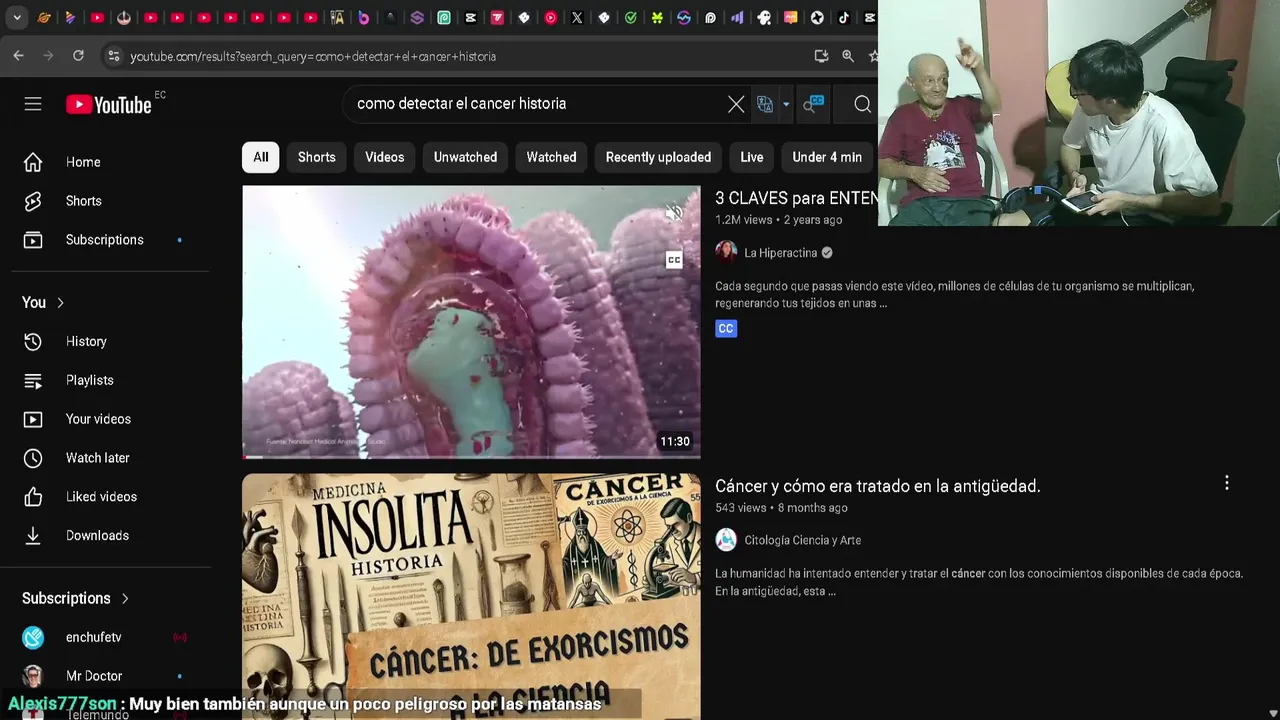Open Citología Ciencia y Arte channel name
Image resolution: width=1280 pixels, height=720 pixels.
[803, 540]
